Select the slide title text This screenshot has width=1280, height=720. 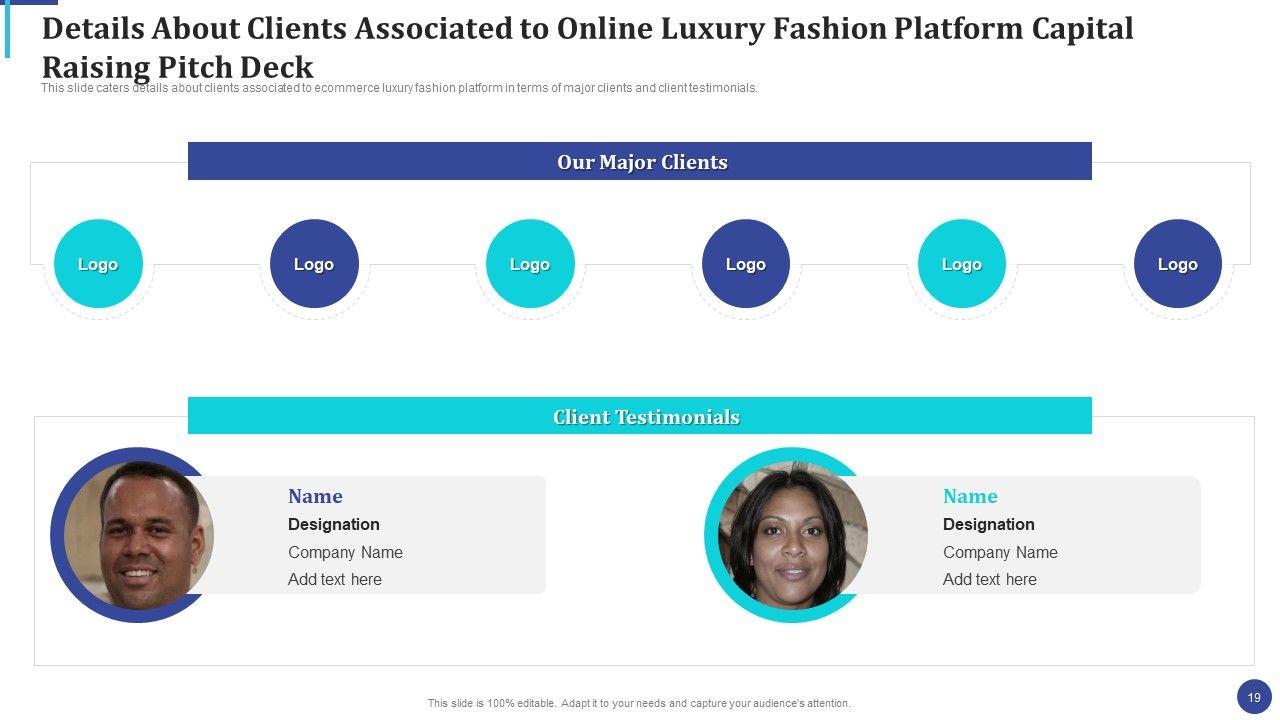tap(587, 47)
